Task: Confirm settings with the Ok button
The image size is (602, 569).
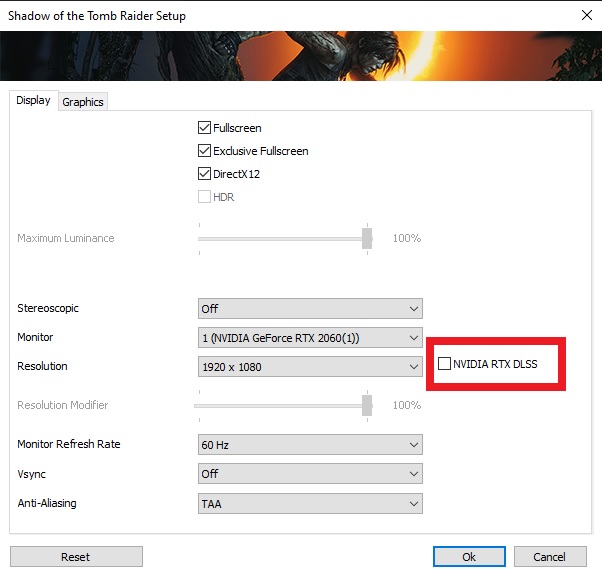Action: coord(469,557)
